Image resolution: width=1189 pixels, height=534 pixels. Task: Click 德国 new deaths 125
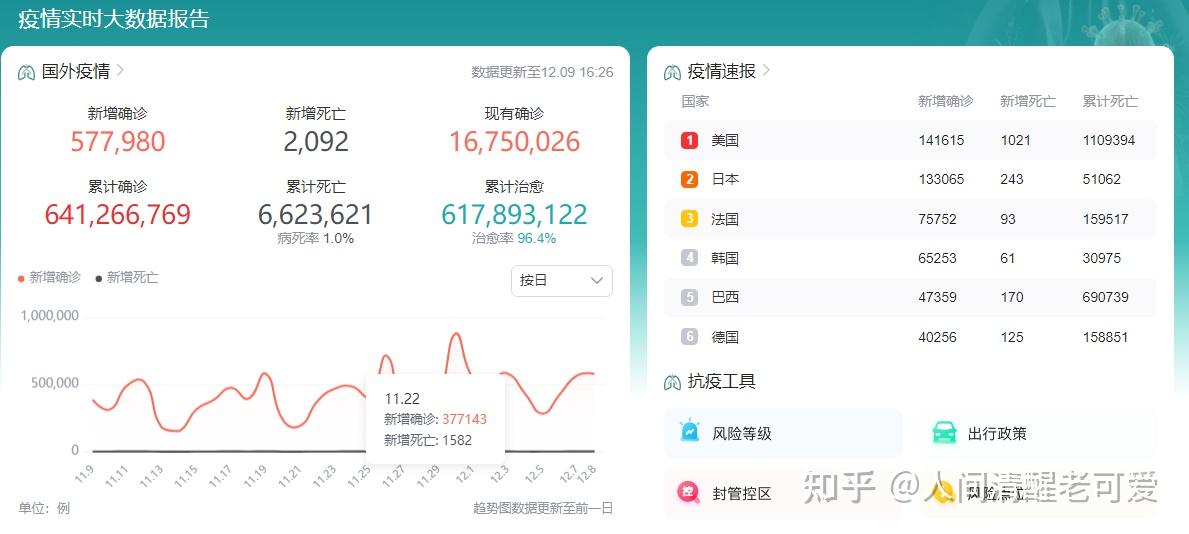click(x=1012, y=337)
